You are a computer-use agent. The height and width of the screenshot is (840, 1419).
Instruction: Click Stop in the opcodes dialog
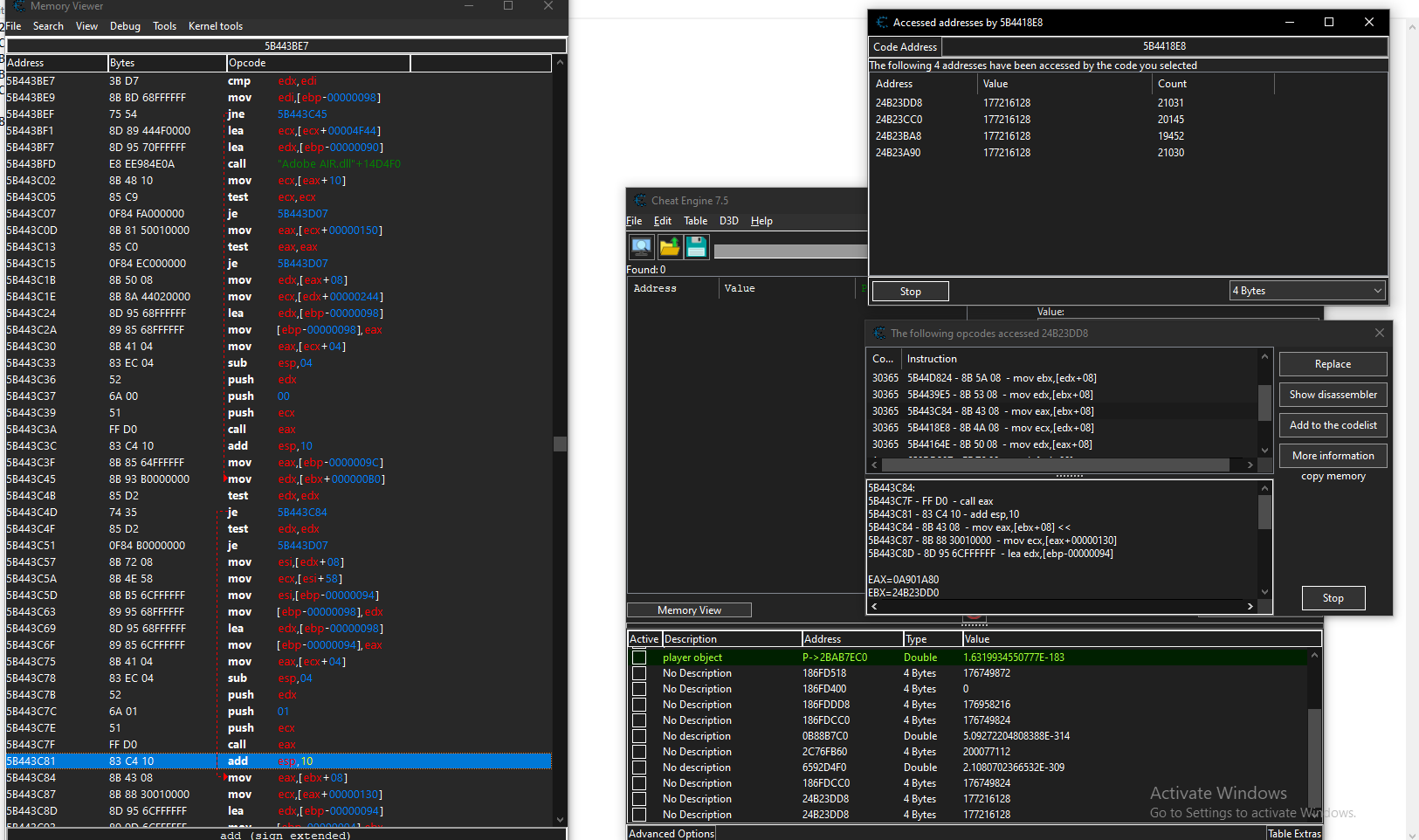tap(1333, 598)
